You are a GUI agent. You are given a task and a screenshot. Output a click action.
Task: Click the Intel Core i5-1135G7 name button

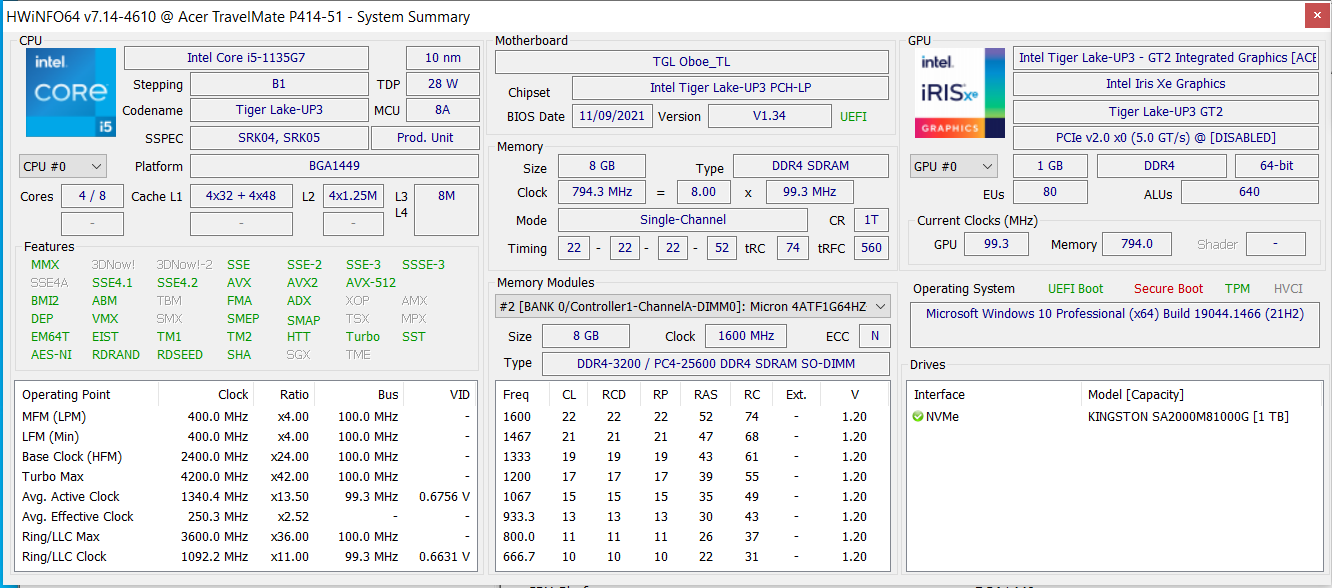(246, 58)
